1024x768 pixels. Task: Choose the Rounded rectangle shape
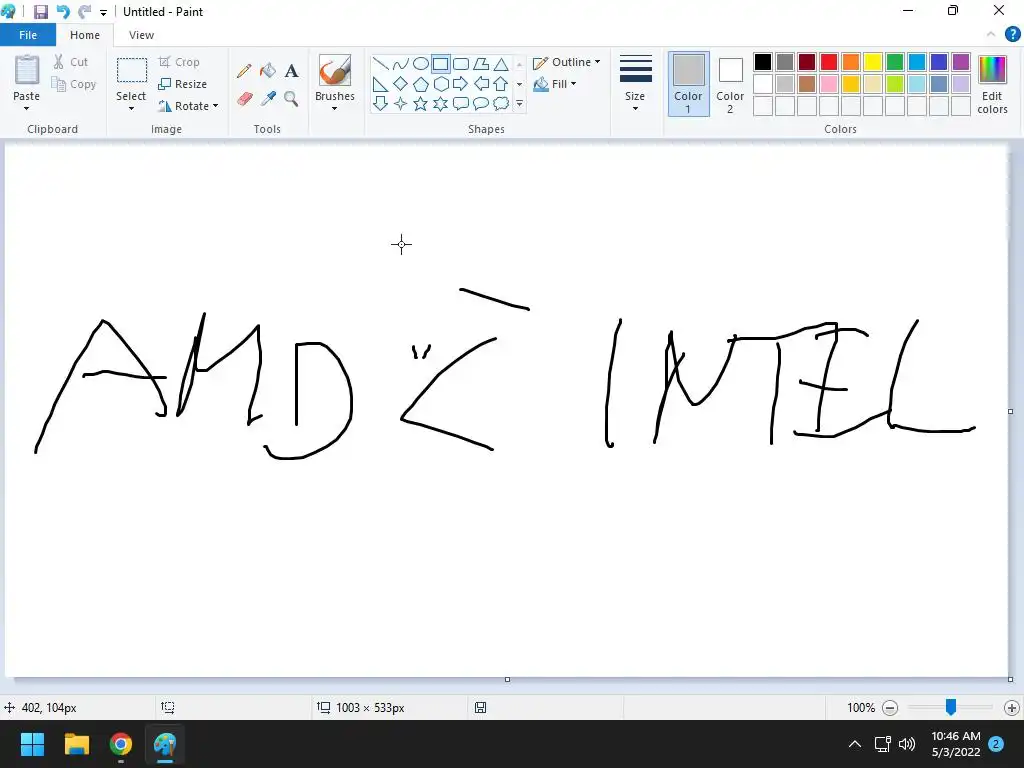pos(461,64)
